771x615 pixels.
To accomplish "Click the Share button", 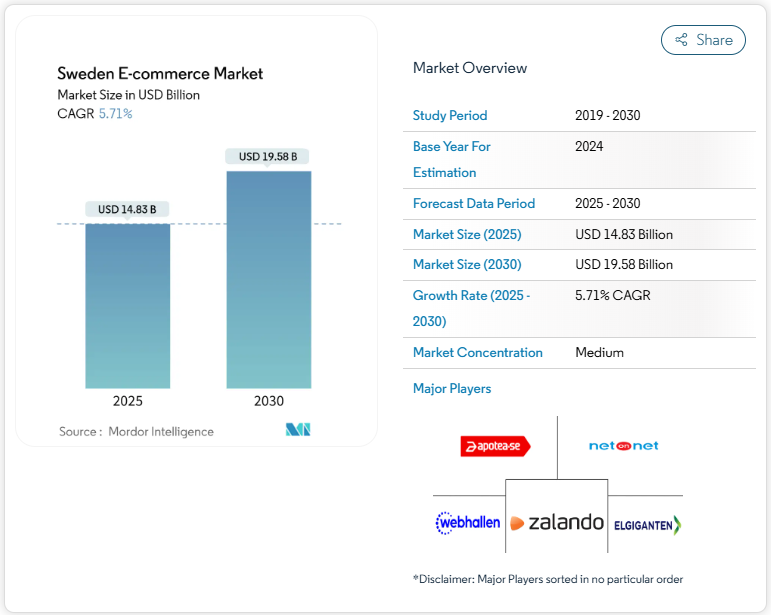I will click(703, 40).
